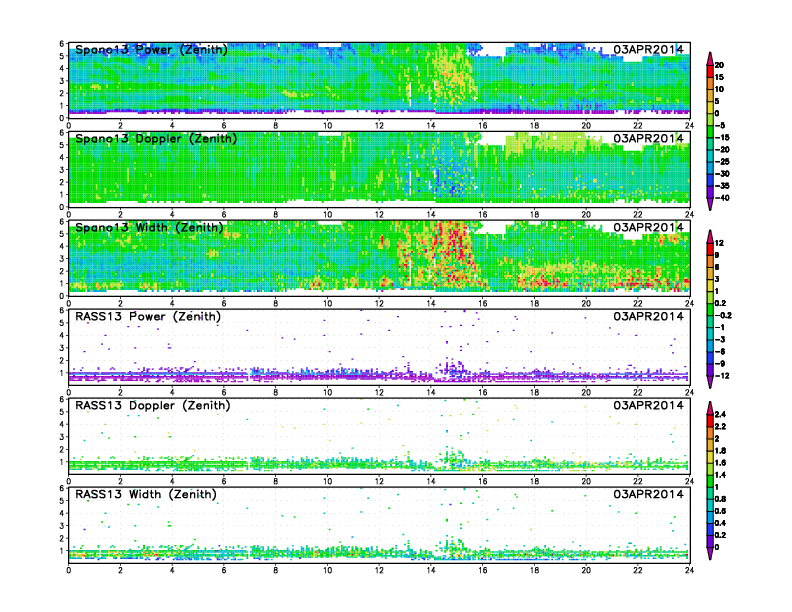Click hour tick 12 below Spano13 Power panel
Screen dimensions: 792x612
pyautogui.click(x=379, y=125)
